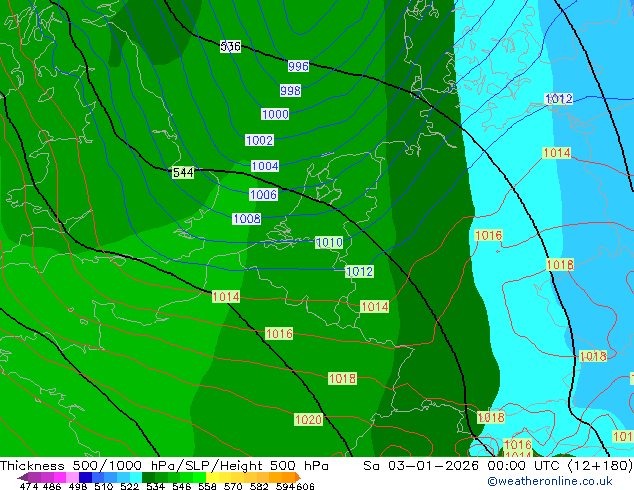
Task: Click the 498 legend value
Action: click(x=78, y=486)
